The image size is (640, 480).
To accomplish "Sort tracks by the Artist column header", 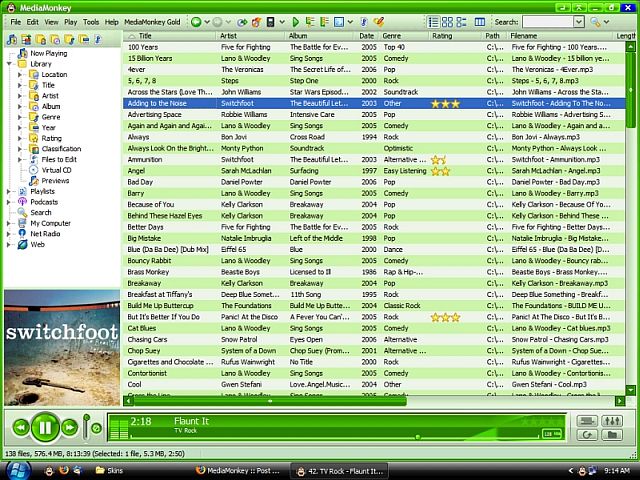I will 250,36.
